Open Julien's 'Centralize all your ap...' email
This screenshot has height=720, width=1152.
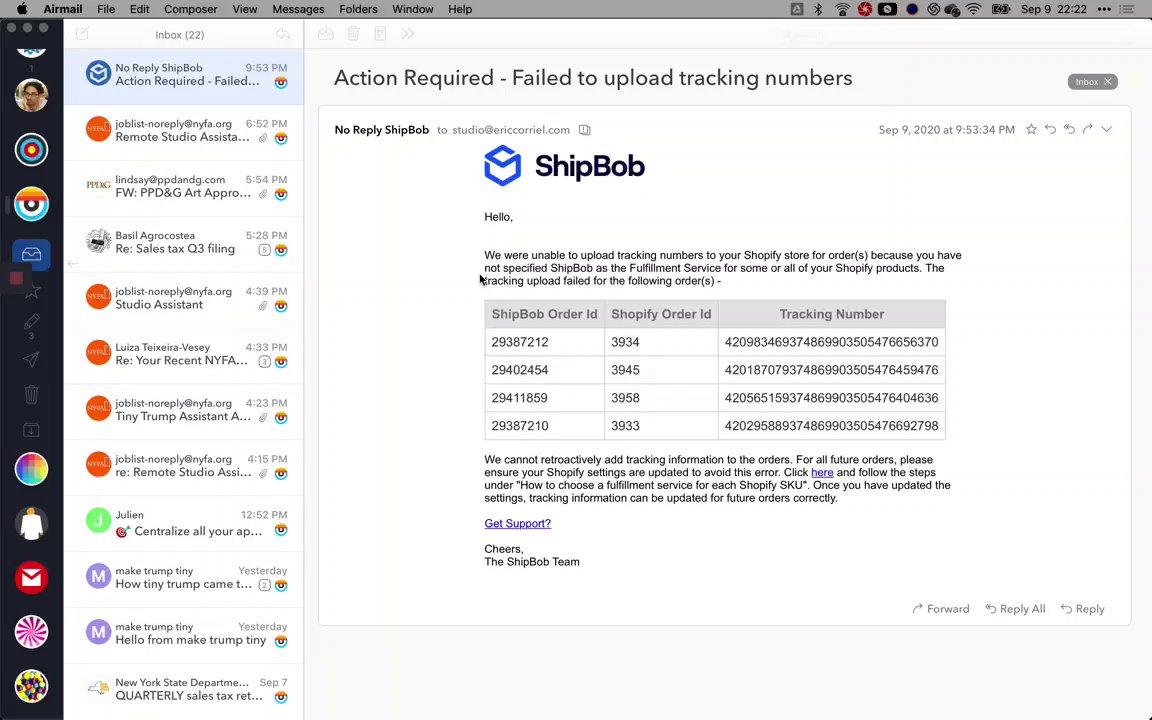point(184,522)
